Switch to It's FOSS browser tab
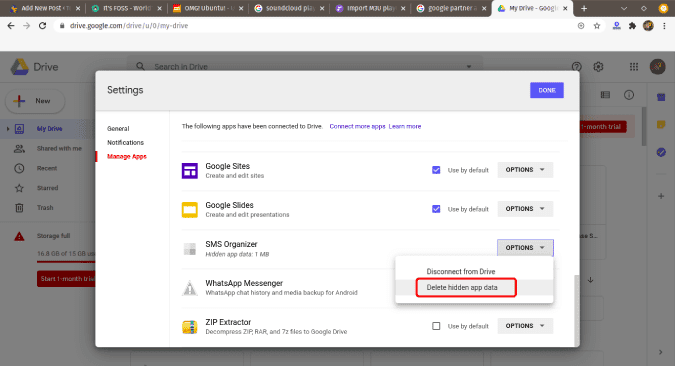675x366 pixels. click(x=126, y=8)
